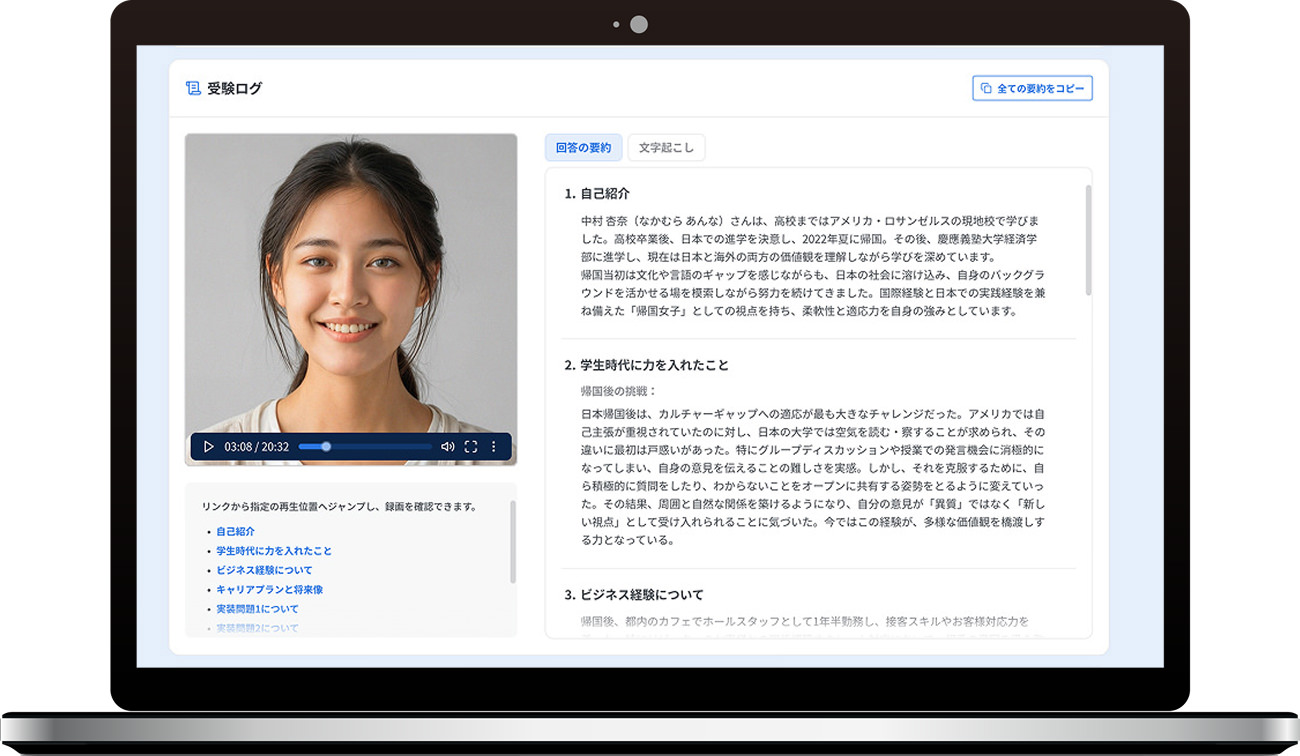Screen dimensions: 1300x756
Task: Jump to the 自己紹介 recording link
Action: 235,532
